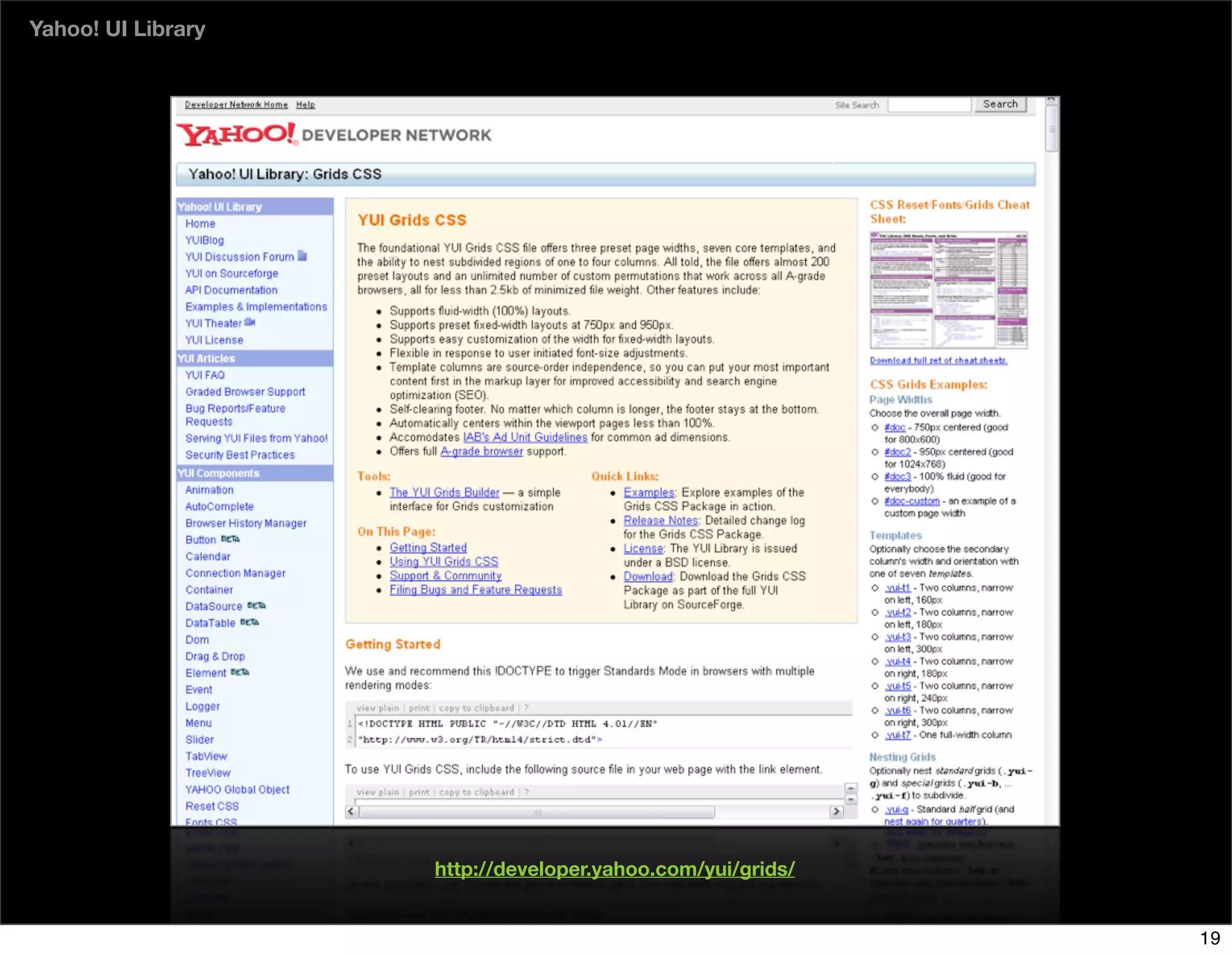Open YUI on Sourceforge sidebar link
Image resolution: width=1232 pixels, height=955 pixels.
(x=232, y=273)
